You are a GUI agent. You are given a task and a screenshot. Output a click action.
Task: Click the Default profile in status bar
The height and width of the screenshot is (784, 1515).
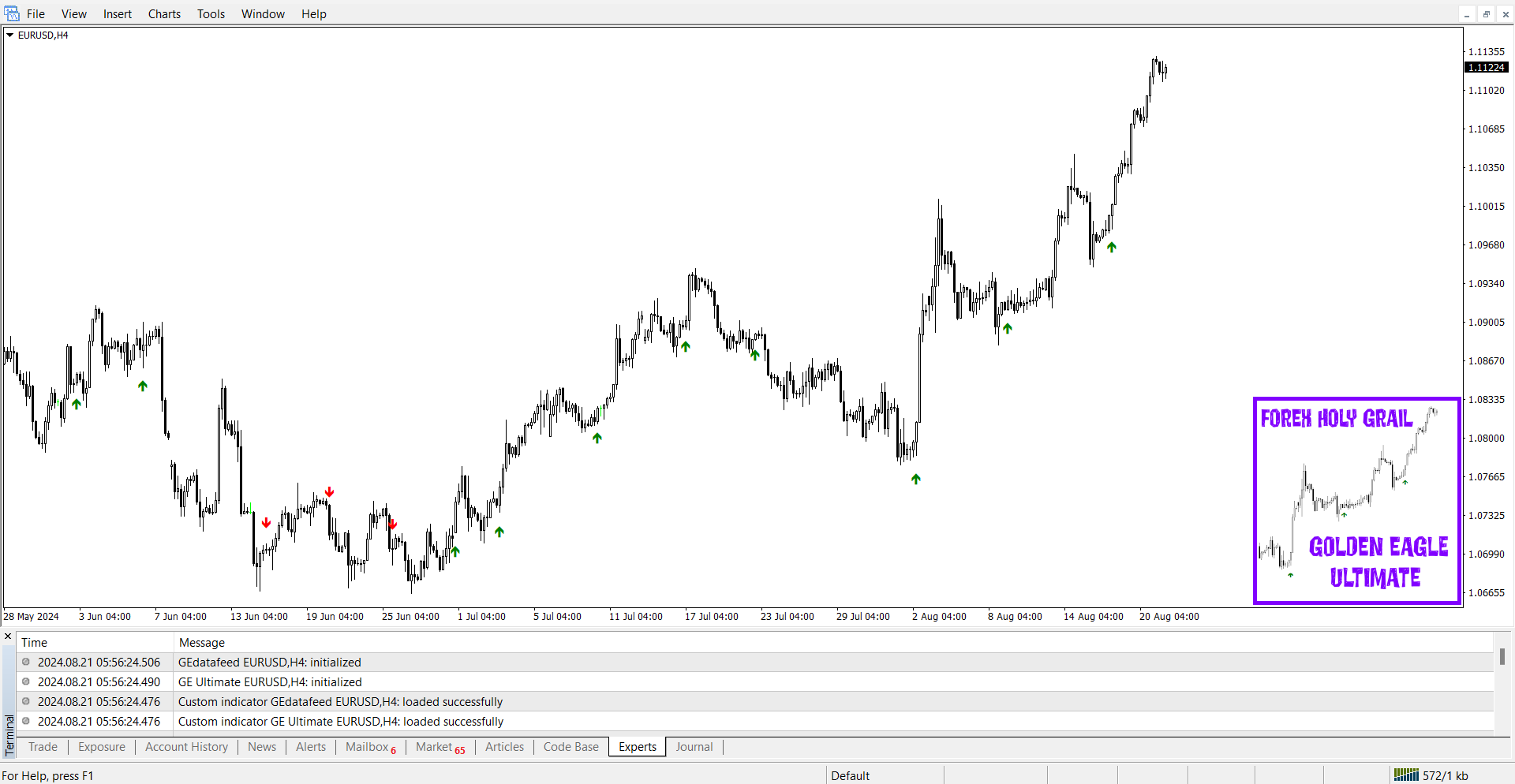click(x=850, y=775)
